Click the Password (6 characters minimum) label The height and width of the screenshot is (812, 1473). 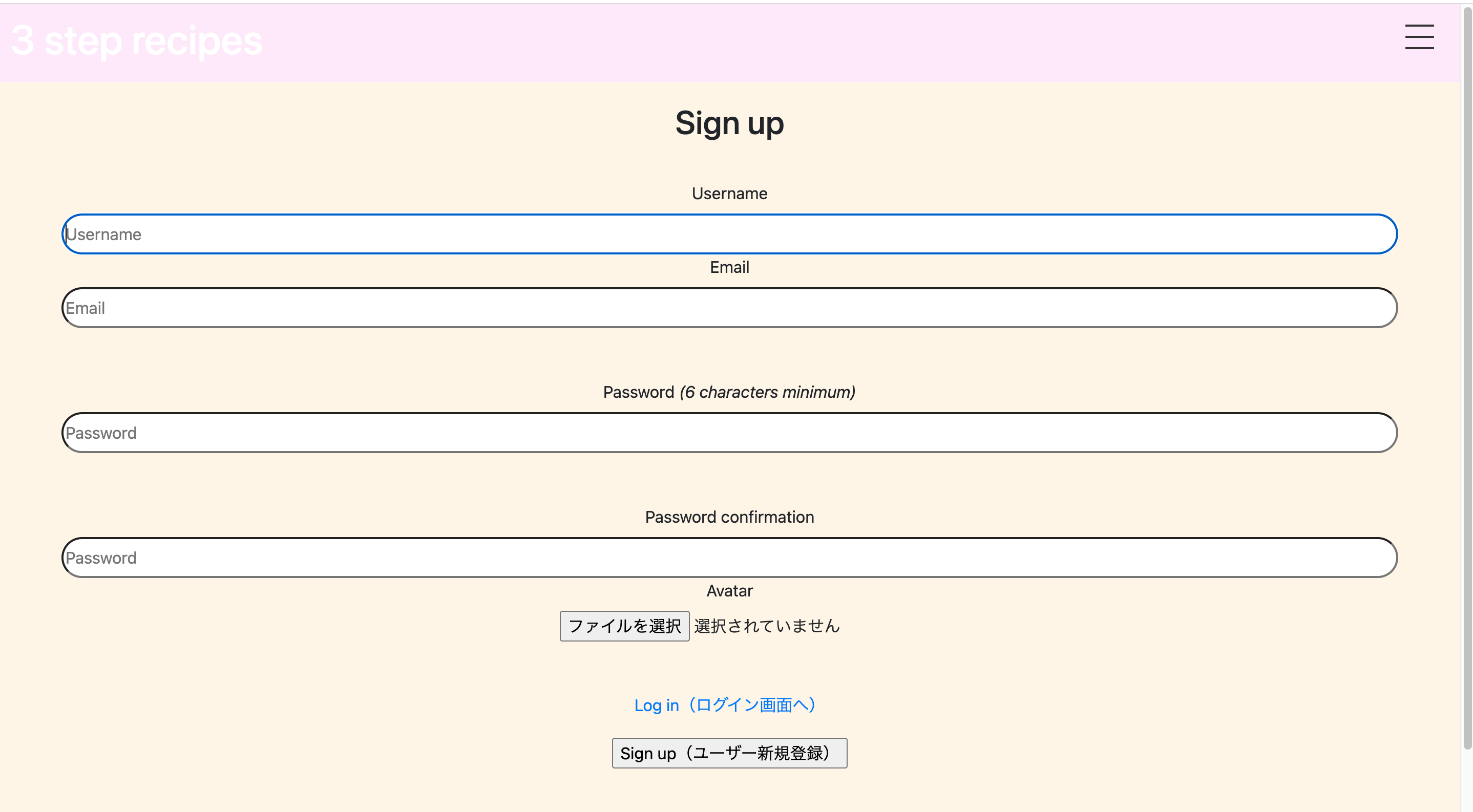coord(729,392)
